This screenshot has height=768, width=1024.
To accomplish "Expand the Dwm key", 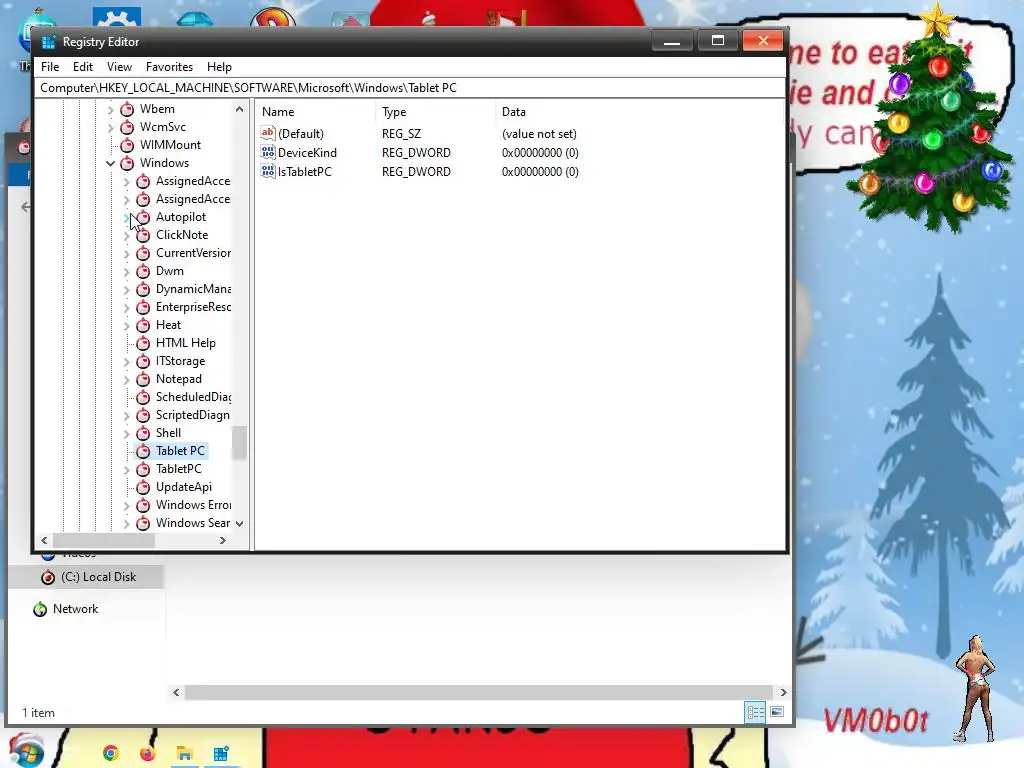I will (x=127, y=271).
